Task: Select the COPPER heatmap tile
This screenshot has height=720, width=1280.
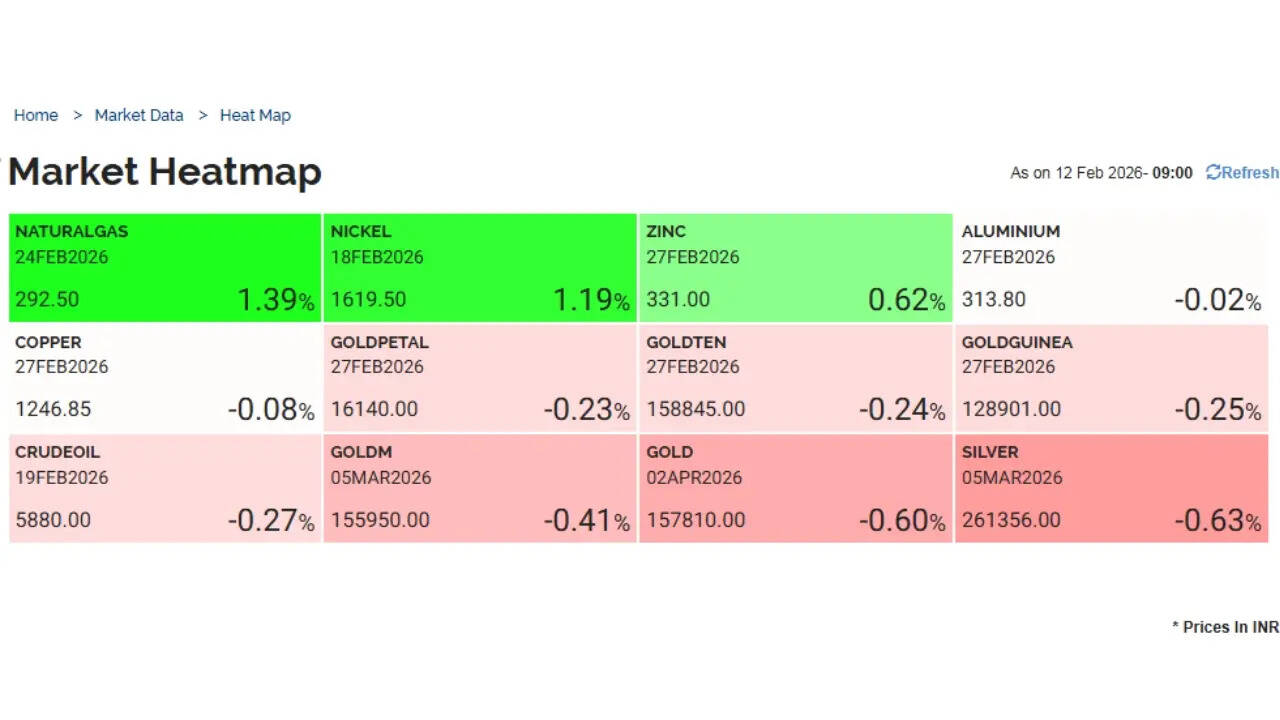Action: pyautogui.click(x=165, y=377)
